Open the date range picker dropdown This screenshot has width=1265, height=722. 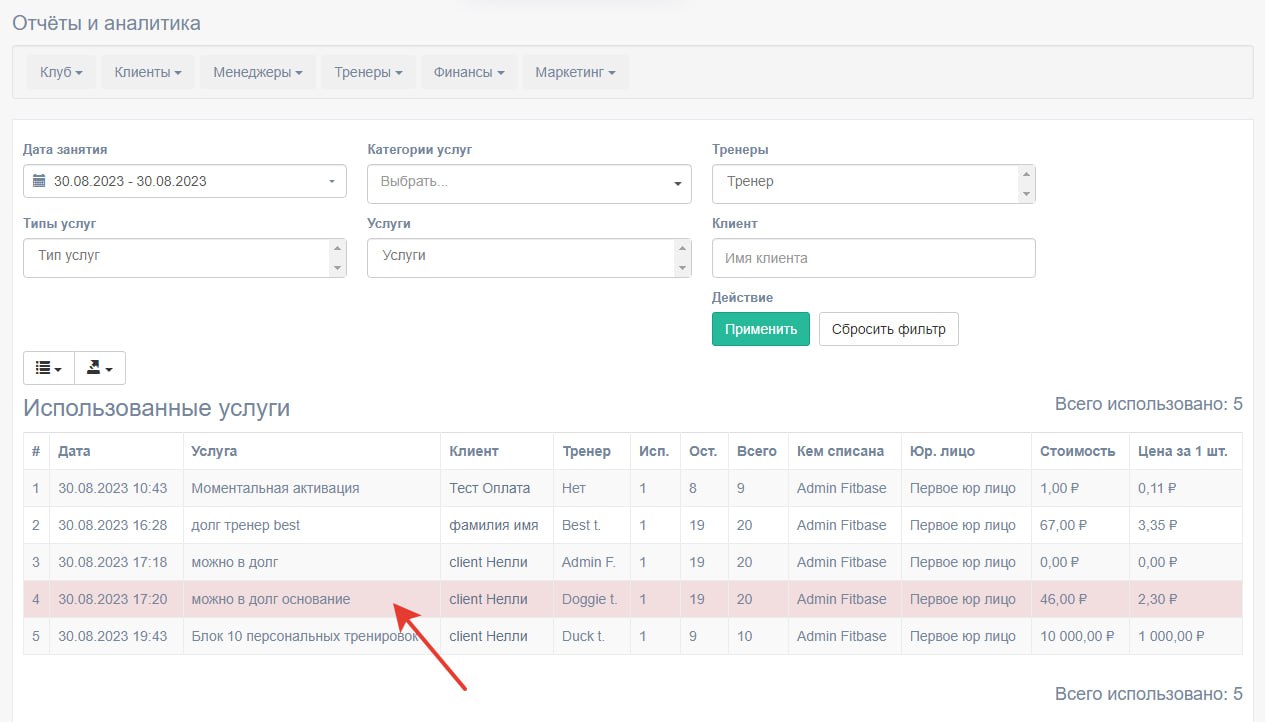tap(331, 181)
